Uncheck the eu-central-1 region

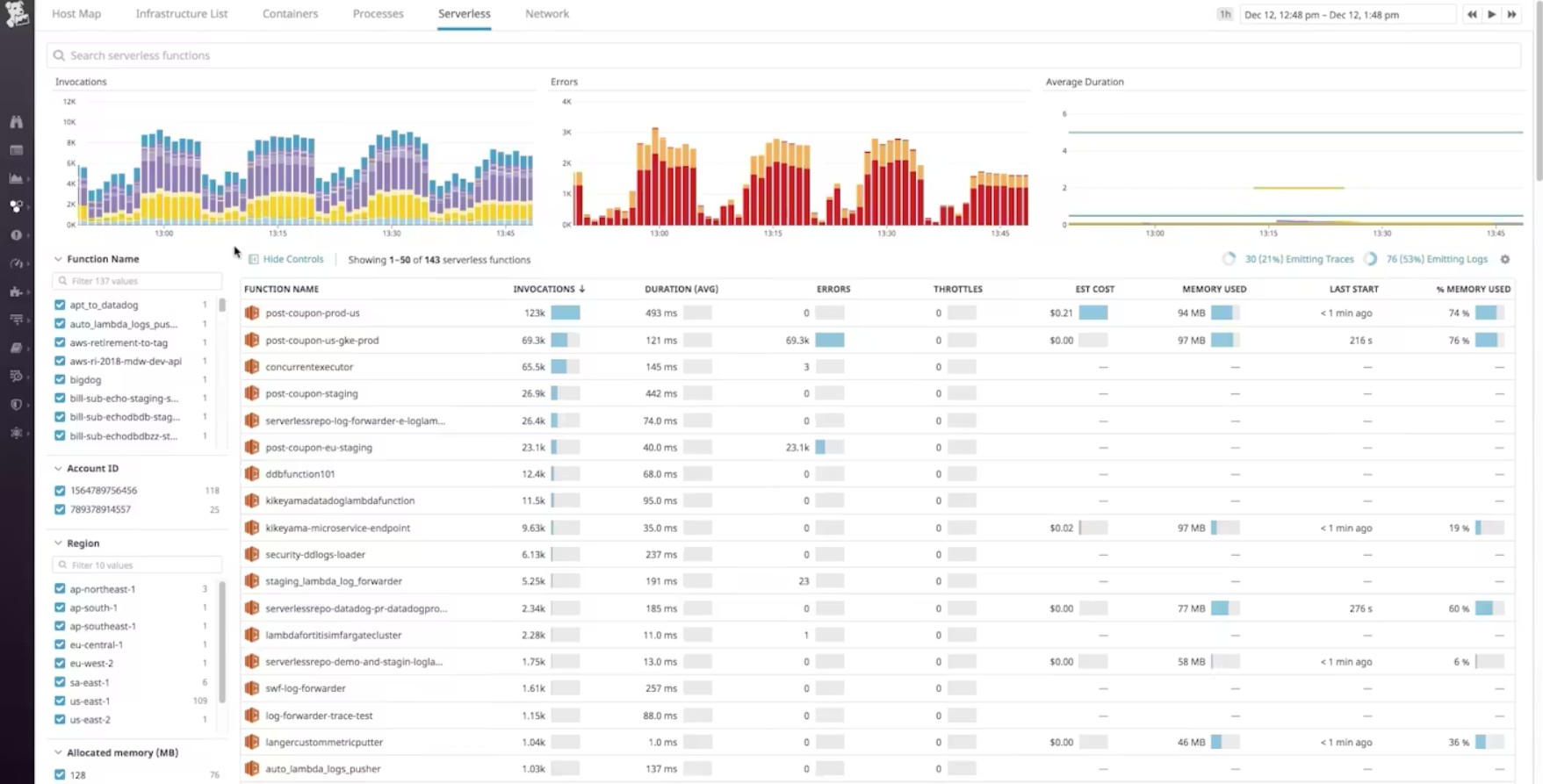click(60, 644)
